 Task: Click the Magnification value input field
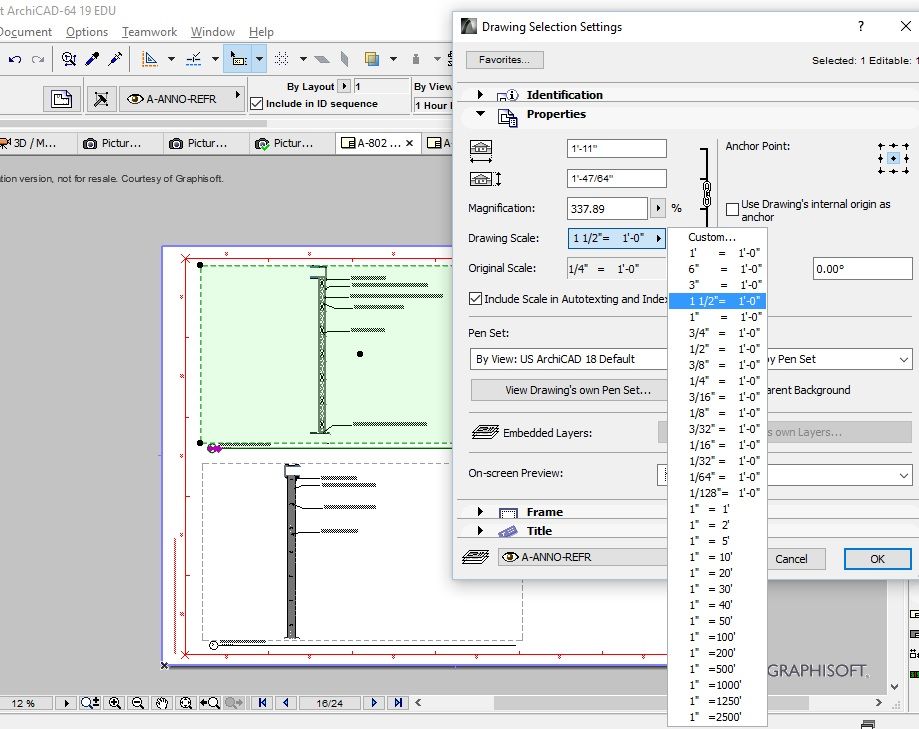click(607, 208)
